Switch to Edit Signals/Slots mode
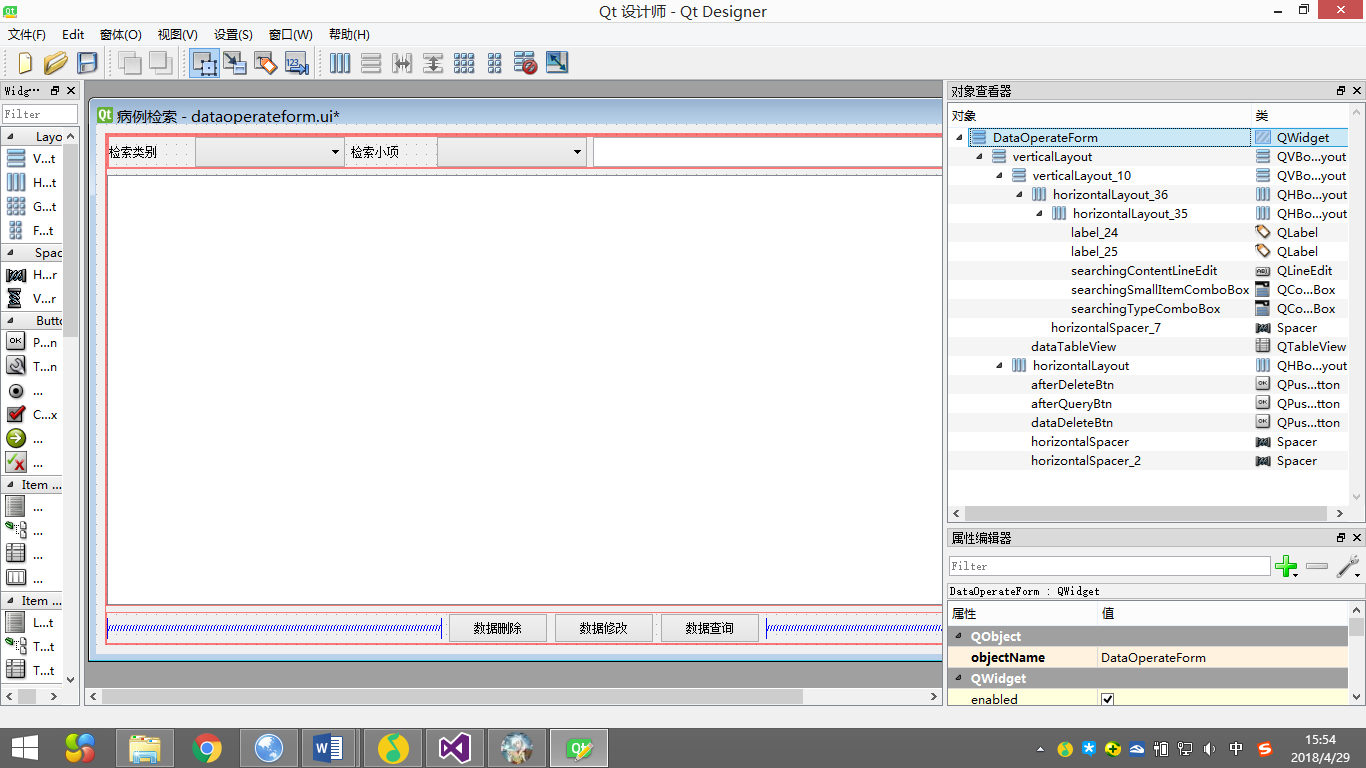The image size is (1366, 768). [235, 63]
